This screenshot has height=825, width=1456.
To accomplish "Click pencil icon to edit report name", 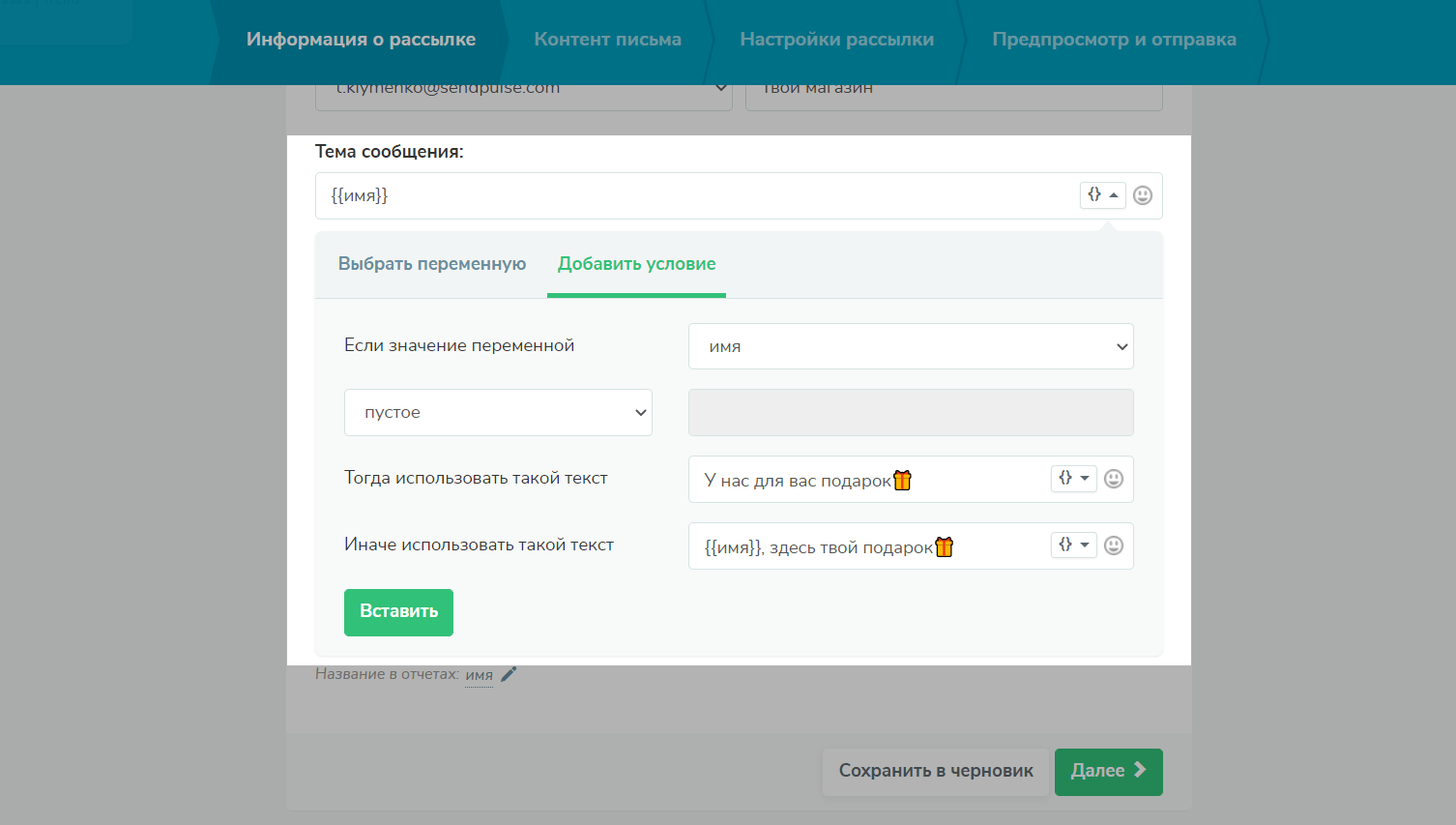I will click(x=509, y=674).
